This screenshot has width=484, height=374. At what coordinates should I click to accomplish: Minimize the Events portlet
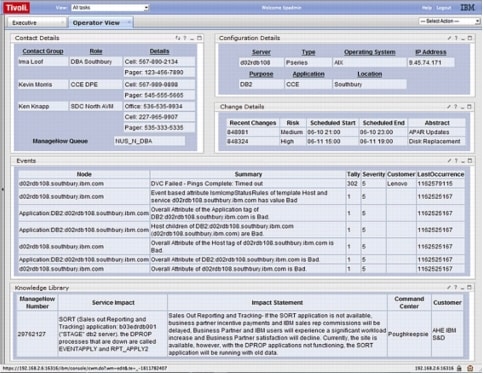463,161
